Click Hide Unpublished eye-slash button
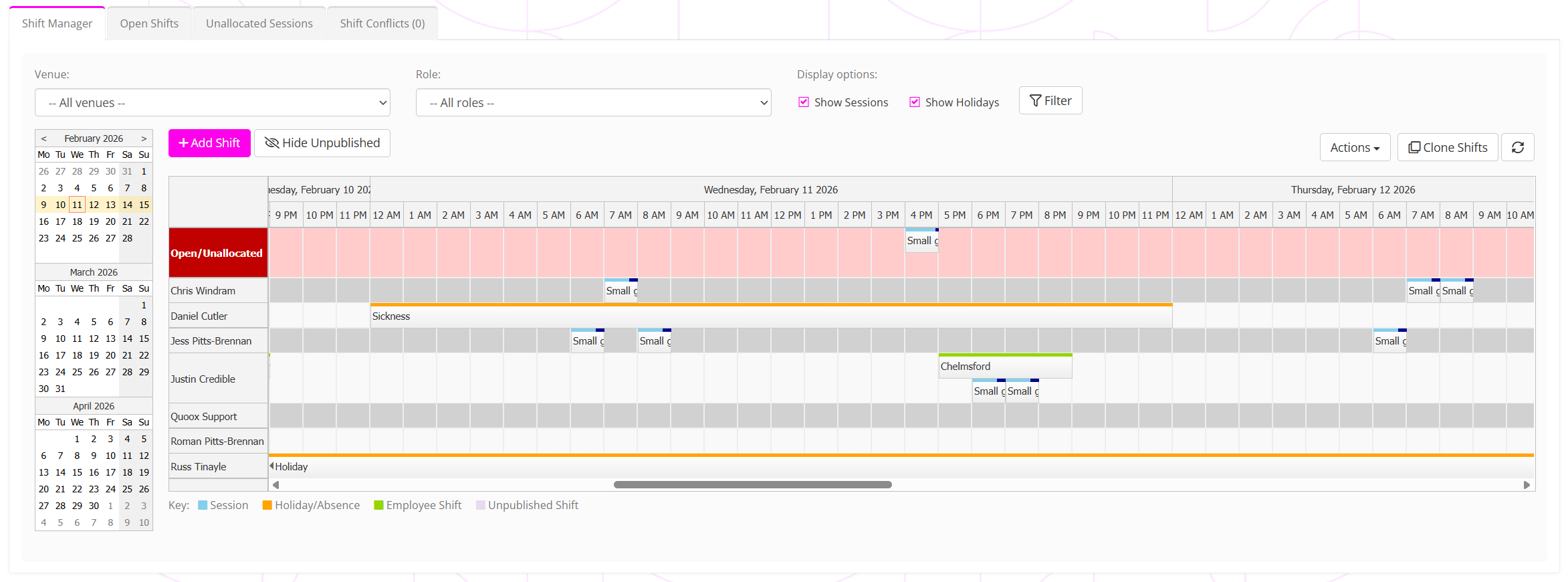1568x582 pixels. pos(322,143)
